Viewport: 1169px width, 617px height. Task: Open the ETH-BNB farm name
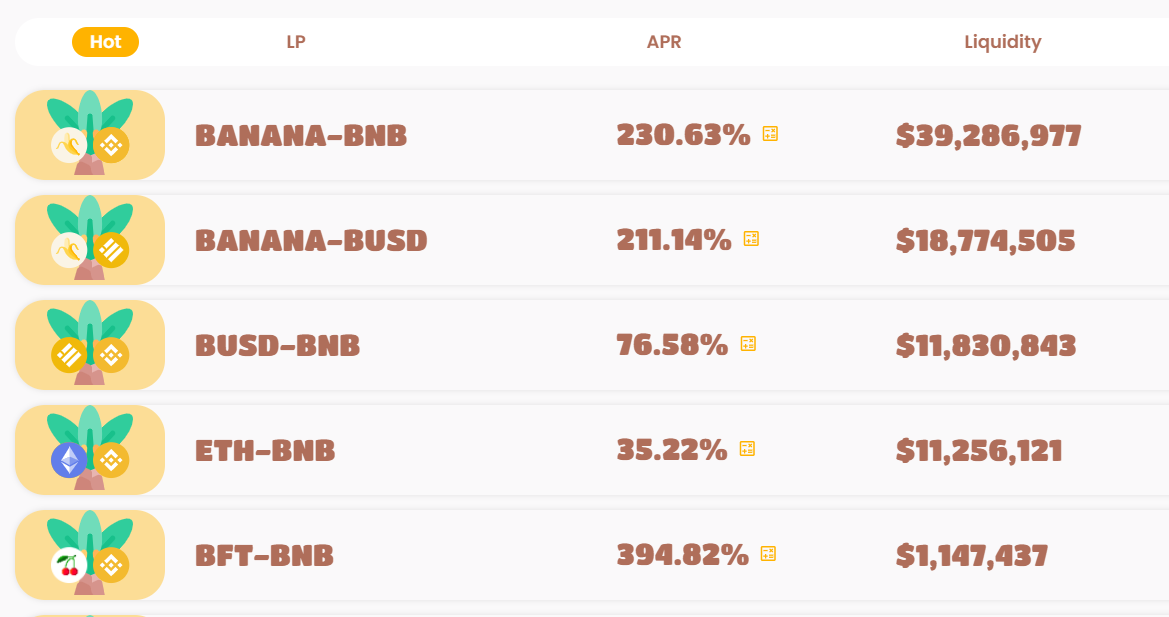point(265,451)
